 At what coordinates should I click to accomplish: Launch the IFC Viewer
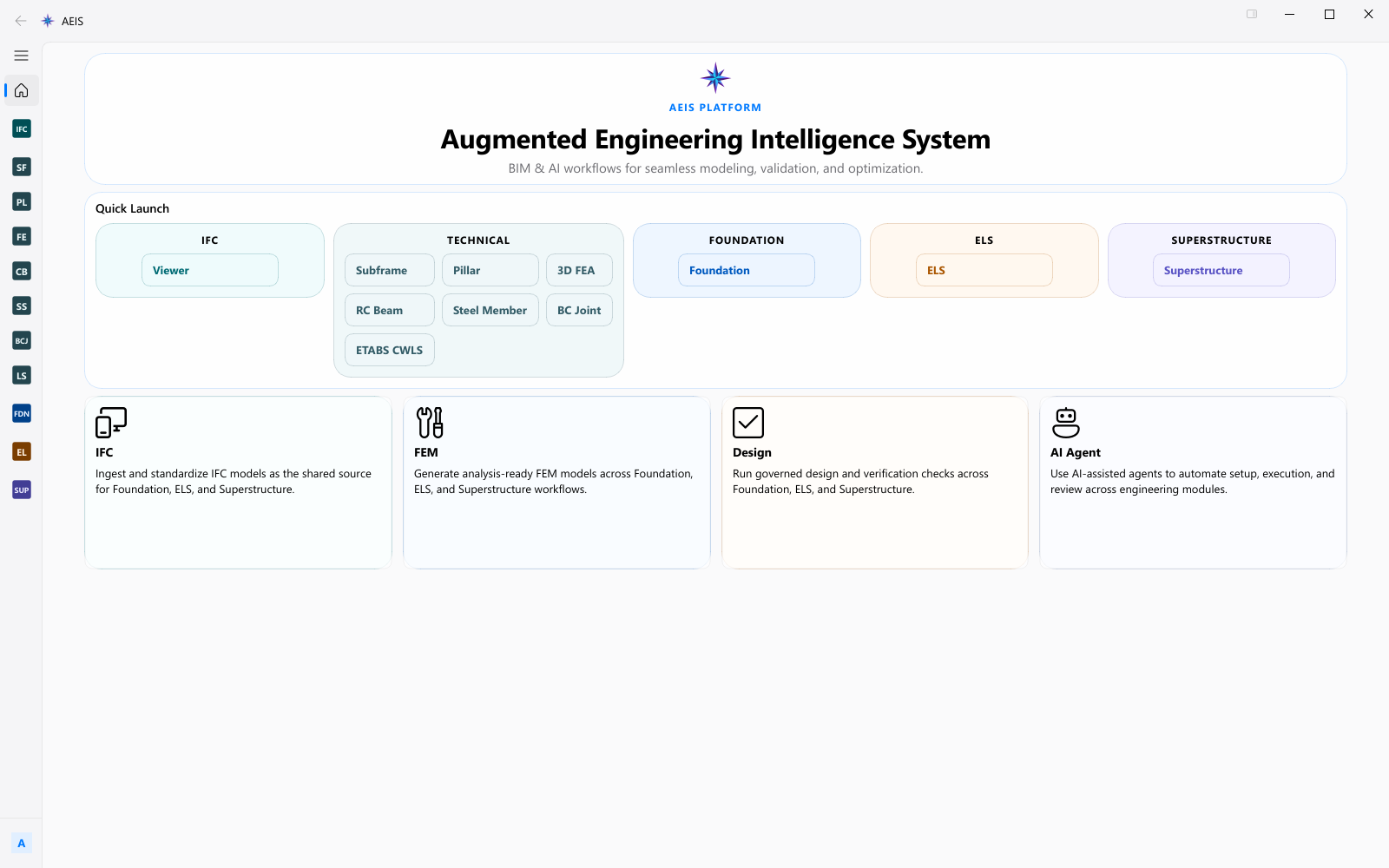210,270
